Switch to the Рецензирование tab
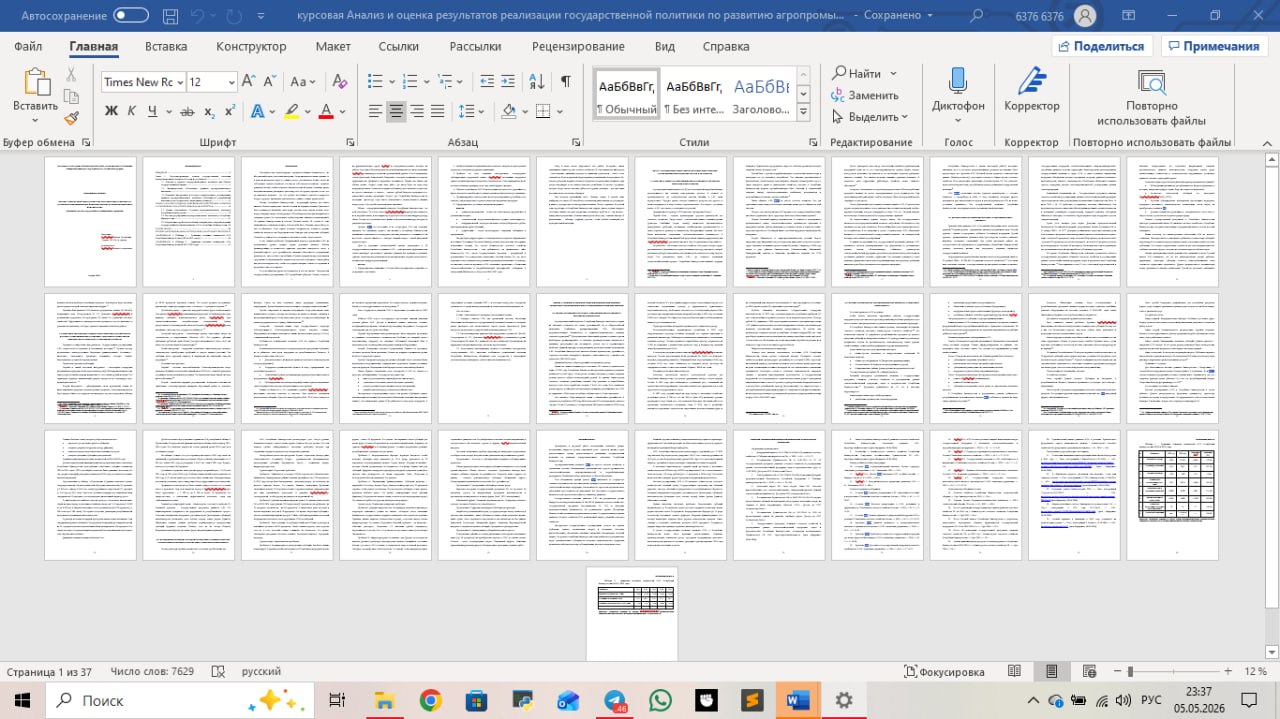Image resolution: width=1280 pixels, height=719 pixels. (x=578, y=46)
